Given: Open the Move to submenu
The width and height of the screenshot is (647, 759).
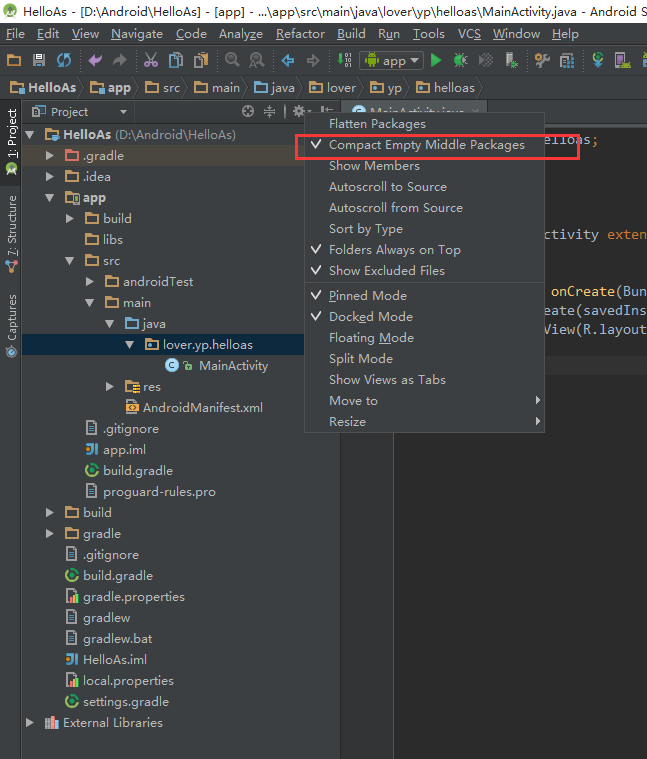Looking at the screenshot, I should (424, 401).
